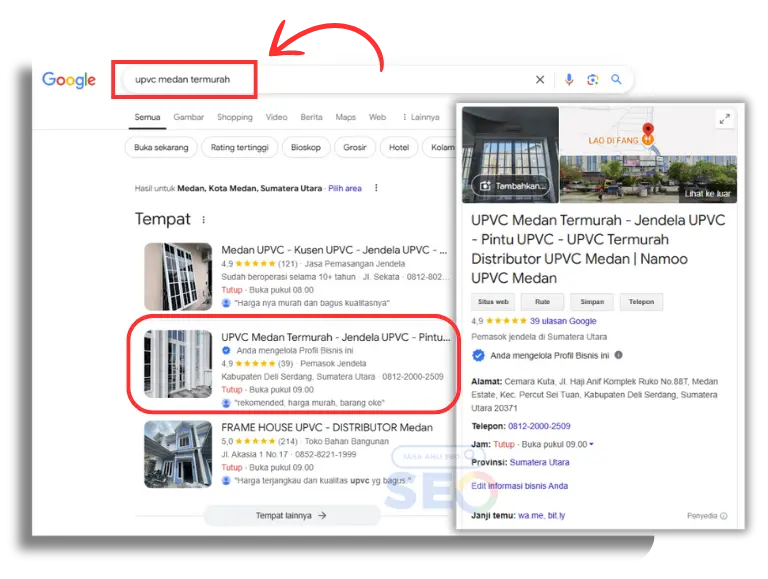768x579 pixels.
Task: Switch to the Gambar tab
Action: (189, 117)
